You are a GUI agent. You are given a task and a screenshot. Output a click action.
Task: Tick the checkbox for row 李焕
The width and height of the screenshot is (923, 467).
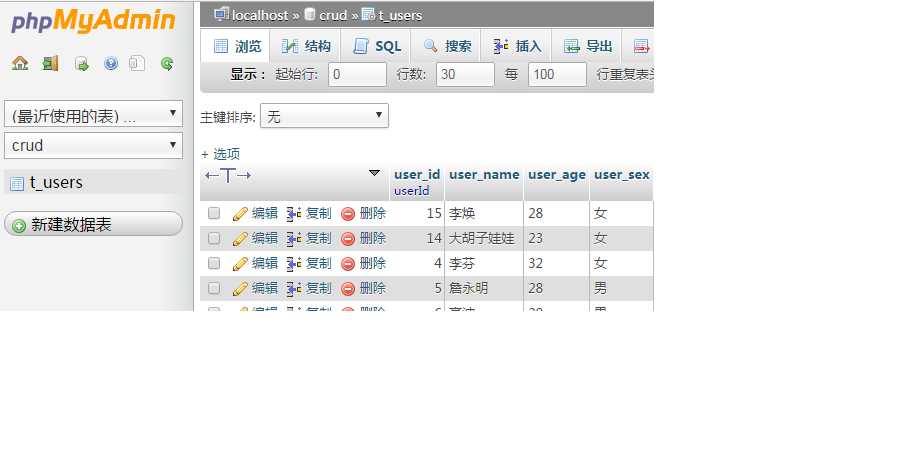point(214,213)
